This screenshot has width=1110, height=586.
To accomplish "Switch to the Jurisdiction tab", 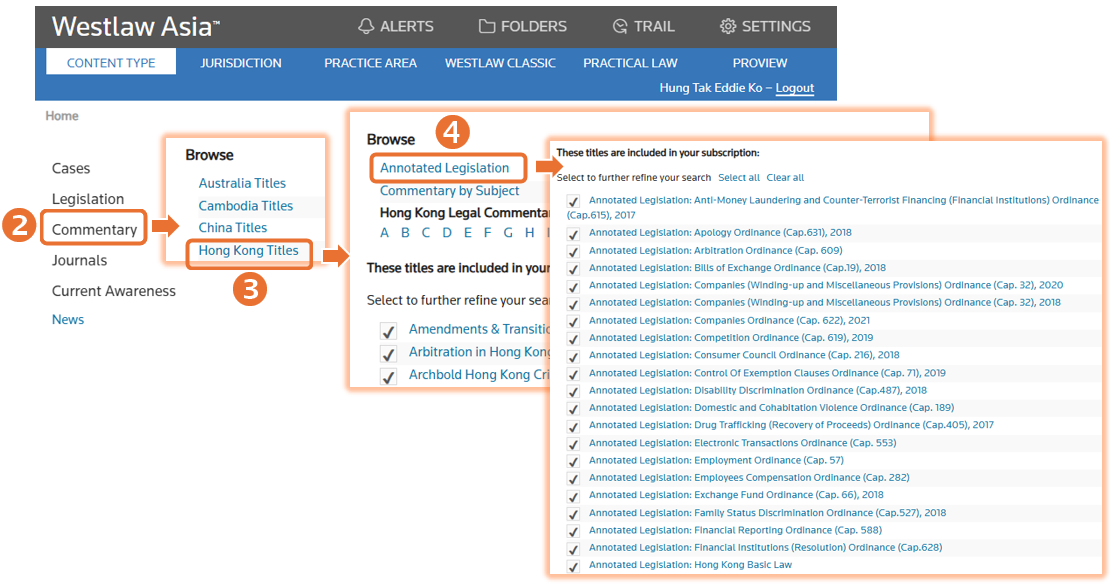I will tap(241, 63).
